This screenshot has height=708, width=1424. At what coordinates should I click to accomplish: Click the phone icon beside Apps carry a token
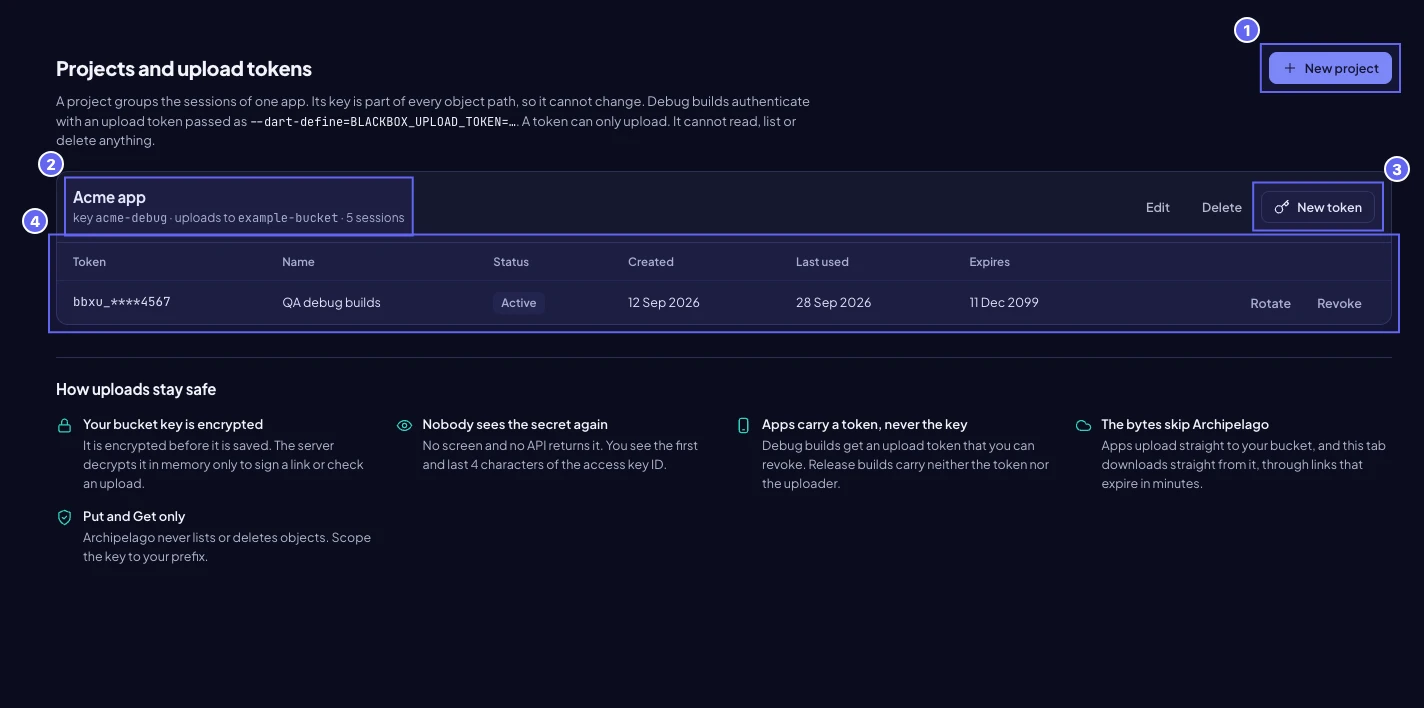743,425
